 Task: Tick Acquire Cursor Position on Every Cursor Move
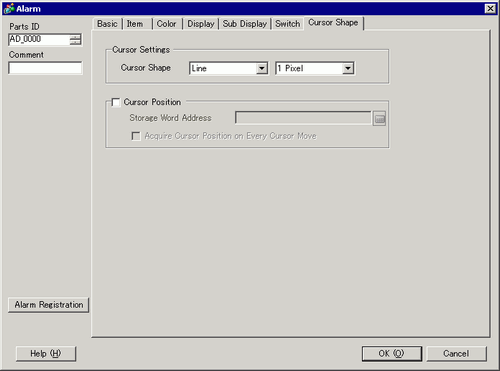tap(136, 136)
